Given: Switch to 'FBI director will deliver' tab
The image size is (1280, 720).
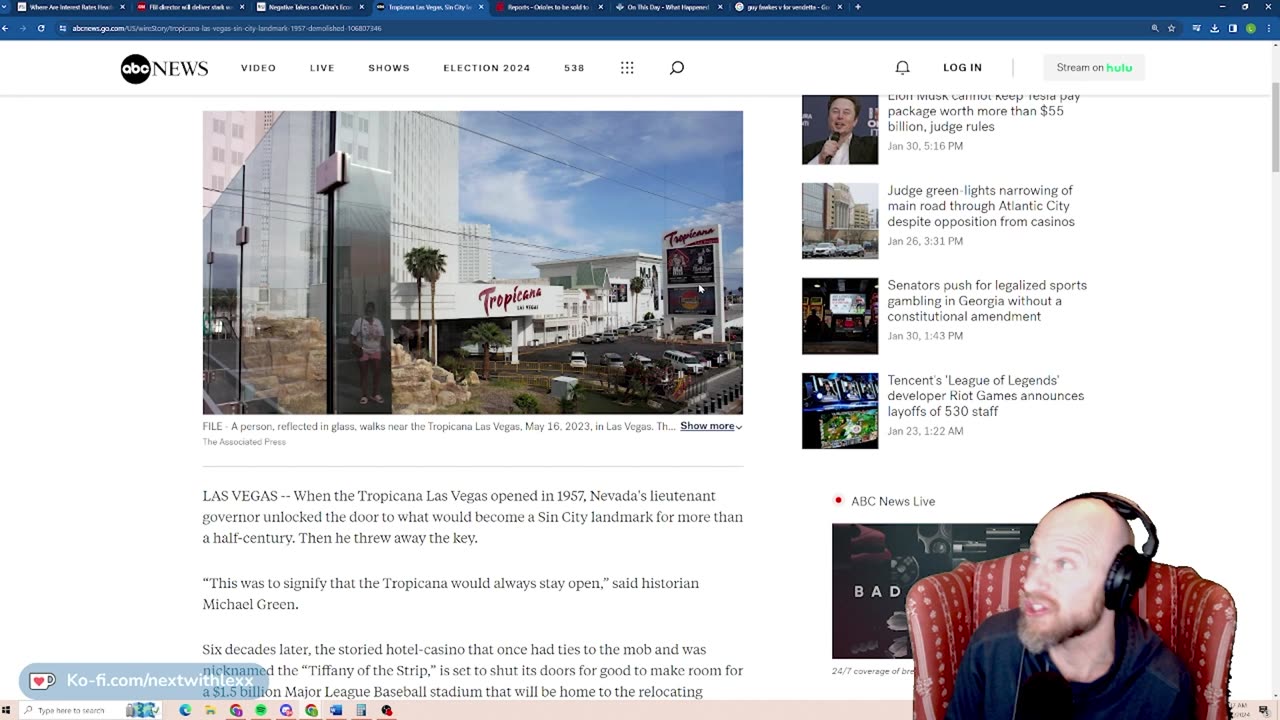Looking at the screenshot, I should point(189,7).
